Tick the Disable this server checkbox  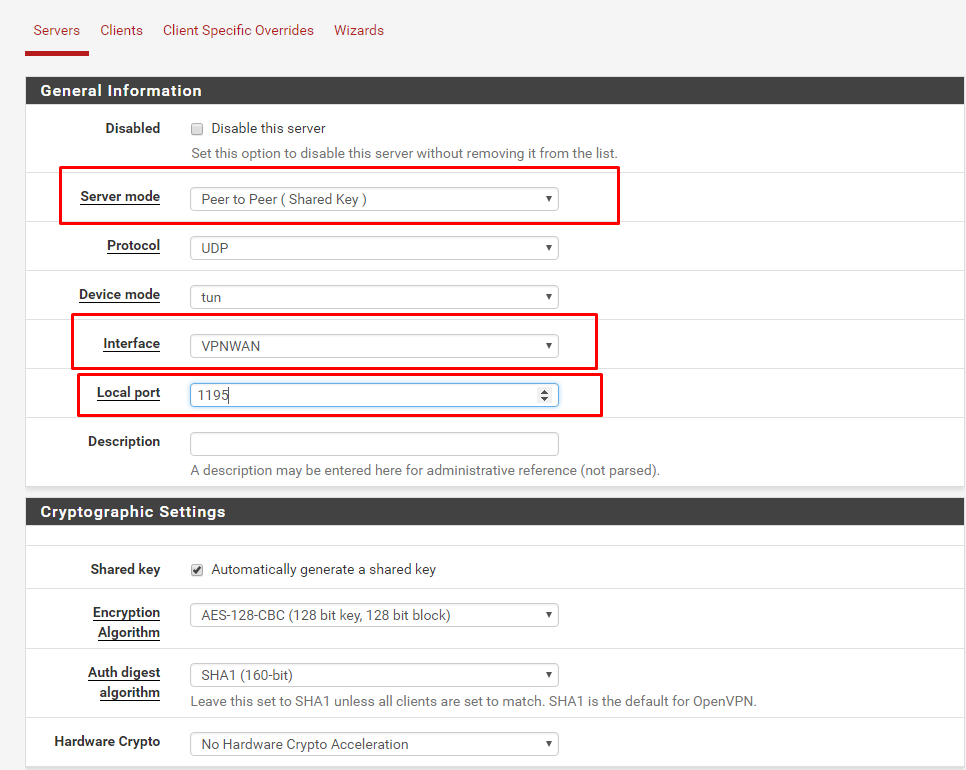(197, 129)
